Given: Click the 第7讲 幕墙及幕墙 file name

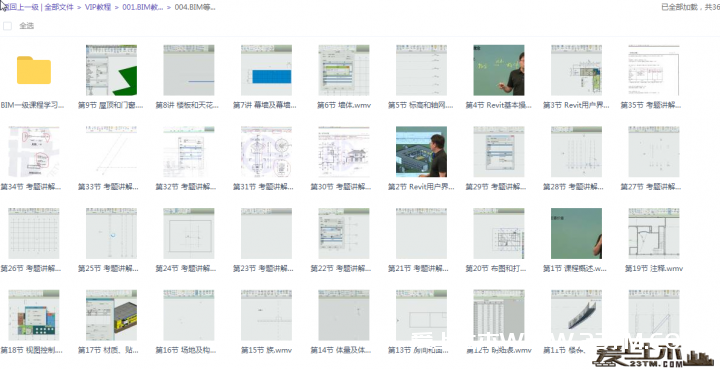Looking at the screenshot, I should coord(265,105).
